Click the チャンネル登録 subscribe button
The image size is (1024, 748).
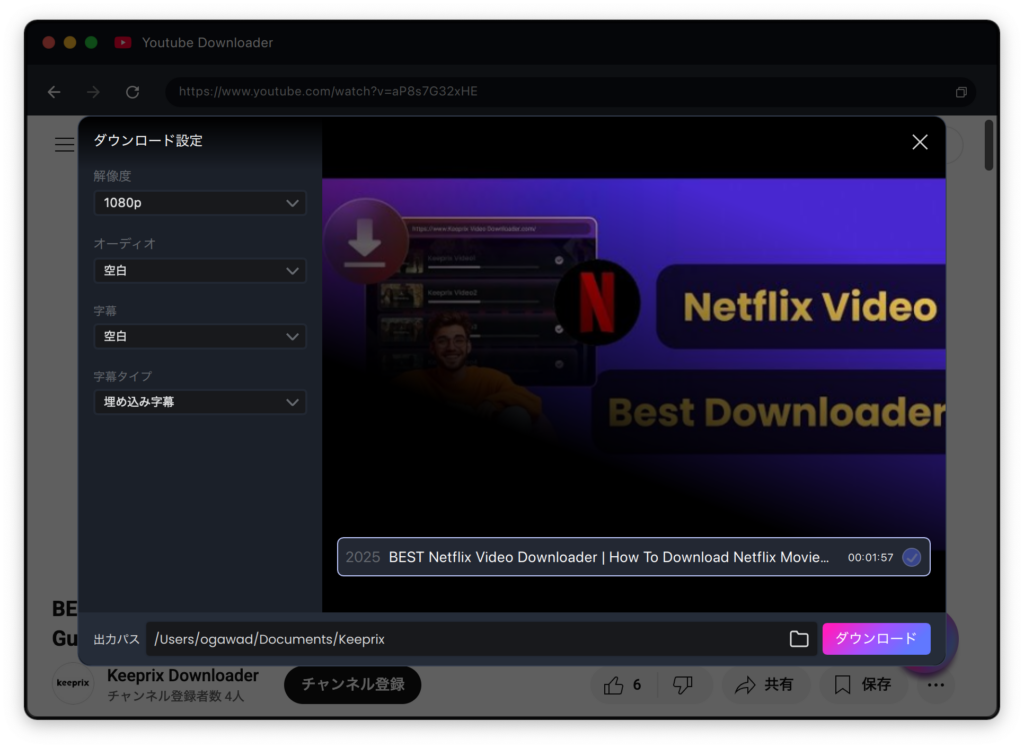[x=353, y=685]
